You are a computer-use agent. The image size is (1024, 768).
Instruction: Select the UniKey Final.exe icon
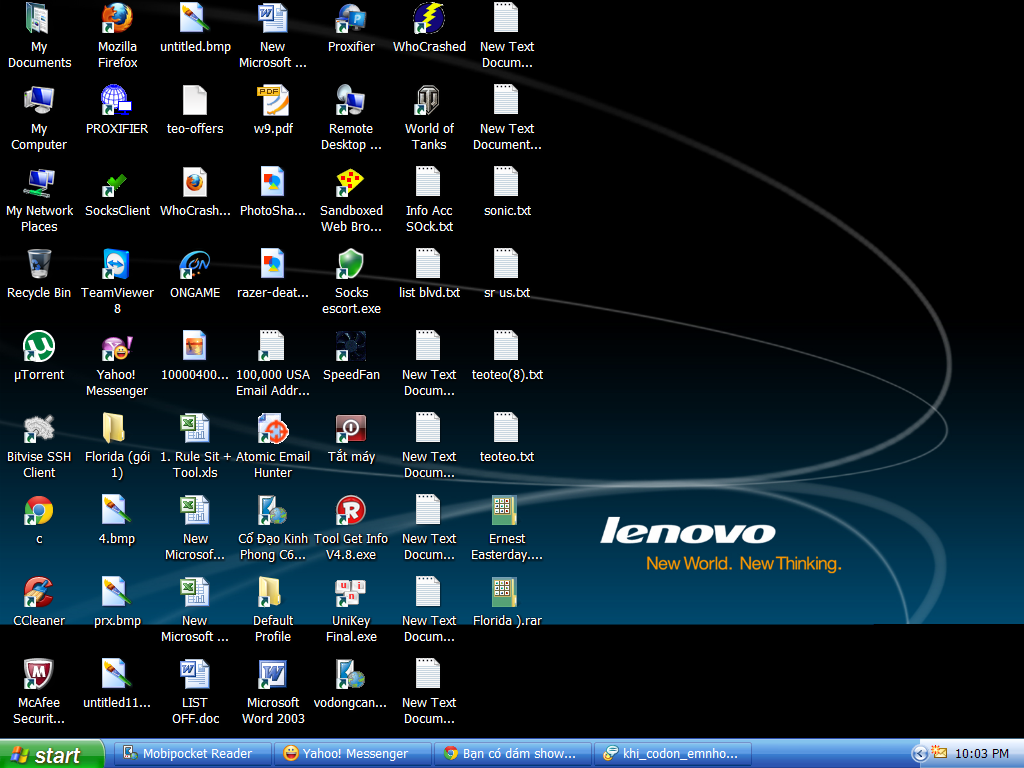(351, 593)
